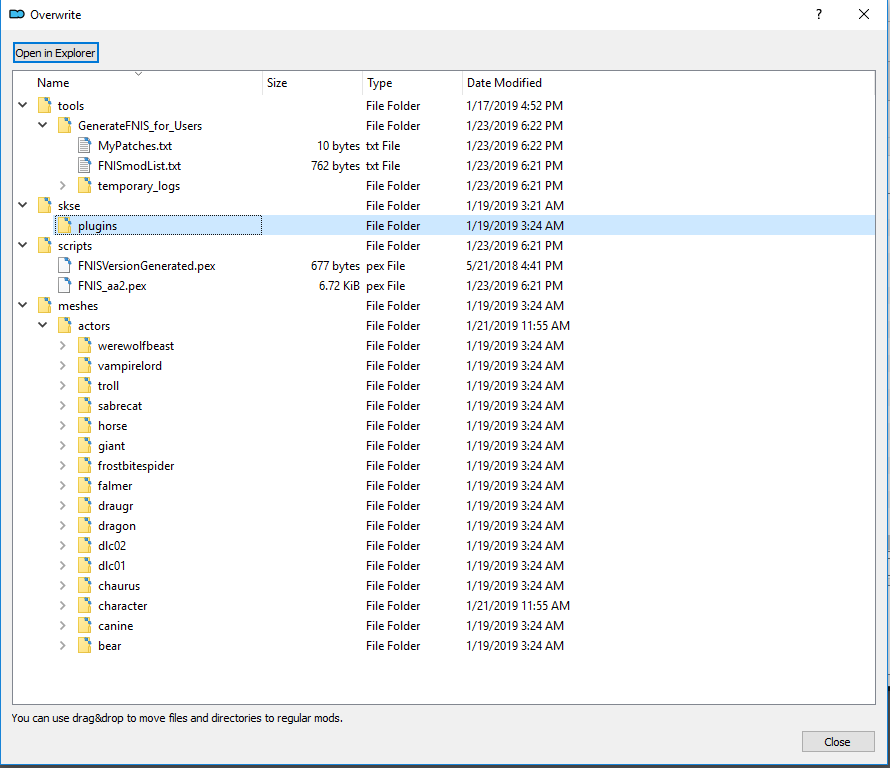Click the falmer folder icon

(85, 485)
